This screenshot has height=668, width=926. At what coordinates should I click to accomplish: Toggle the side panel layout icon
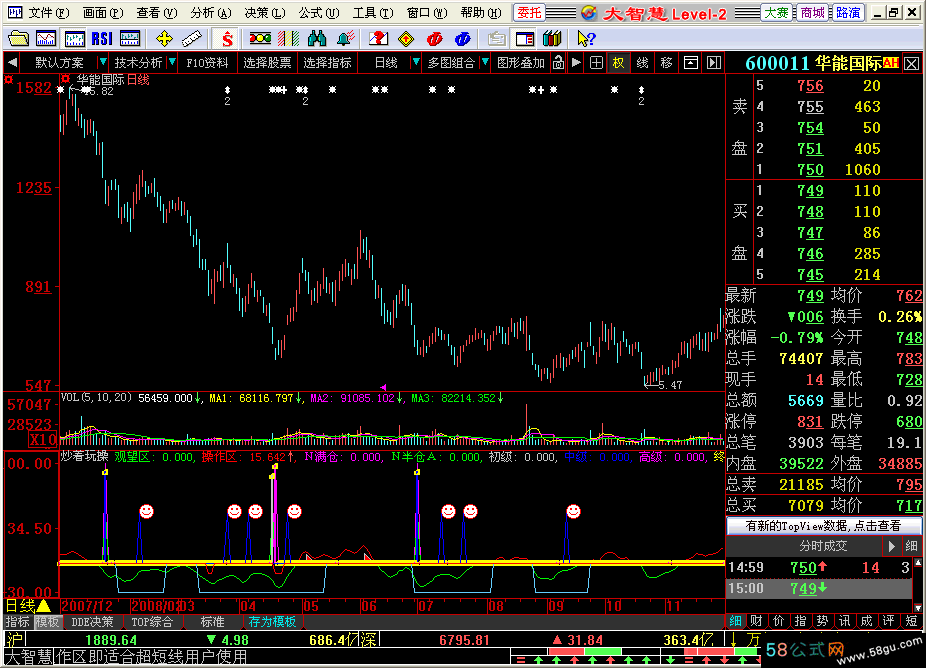[524, 39]
